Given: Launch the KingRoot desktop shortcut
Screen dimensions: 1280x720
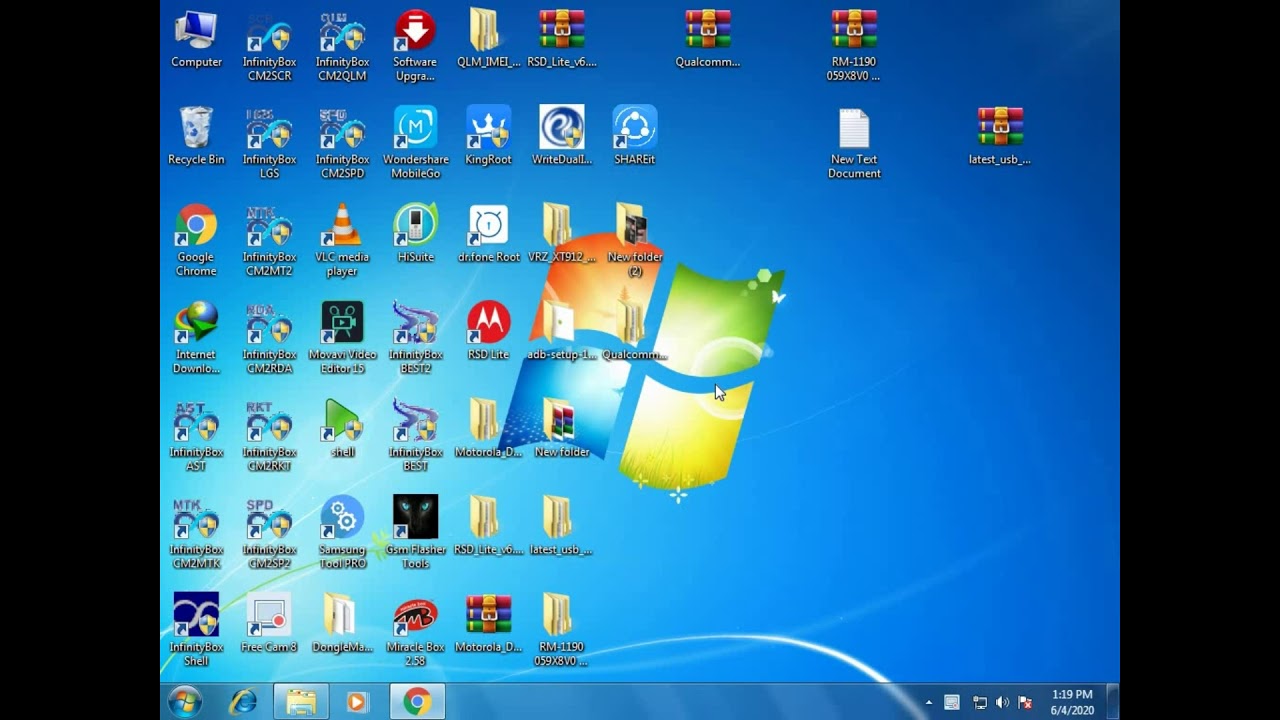Looking at the screenshot, I should [488, 137].
